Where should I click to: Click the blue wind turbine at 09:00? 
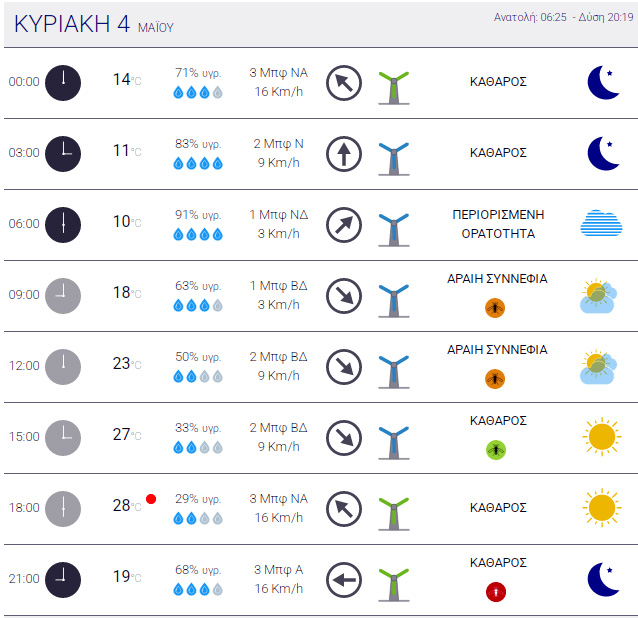[394, 301]
